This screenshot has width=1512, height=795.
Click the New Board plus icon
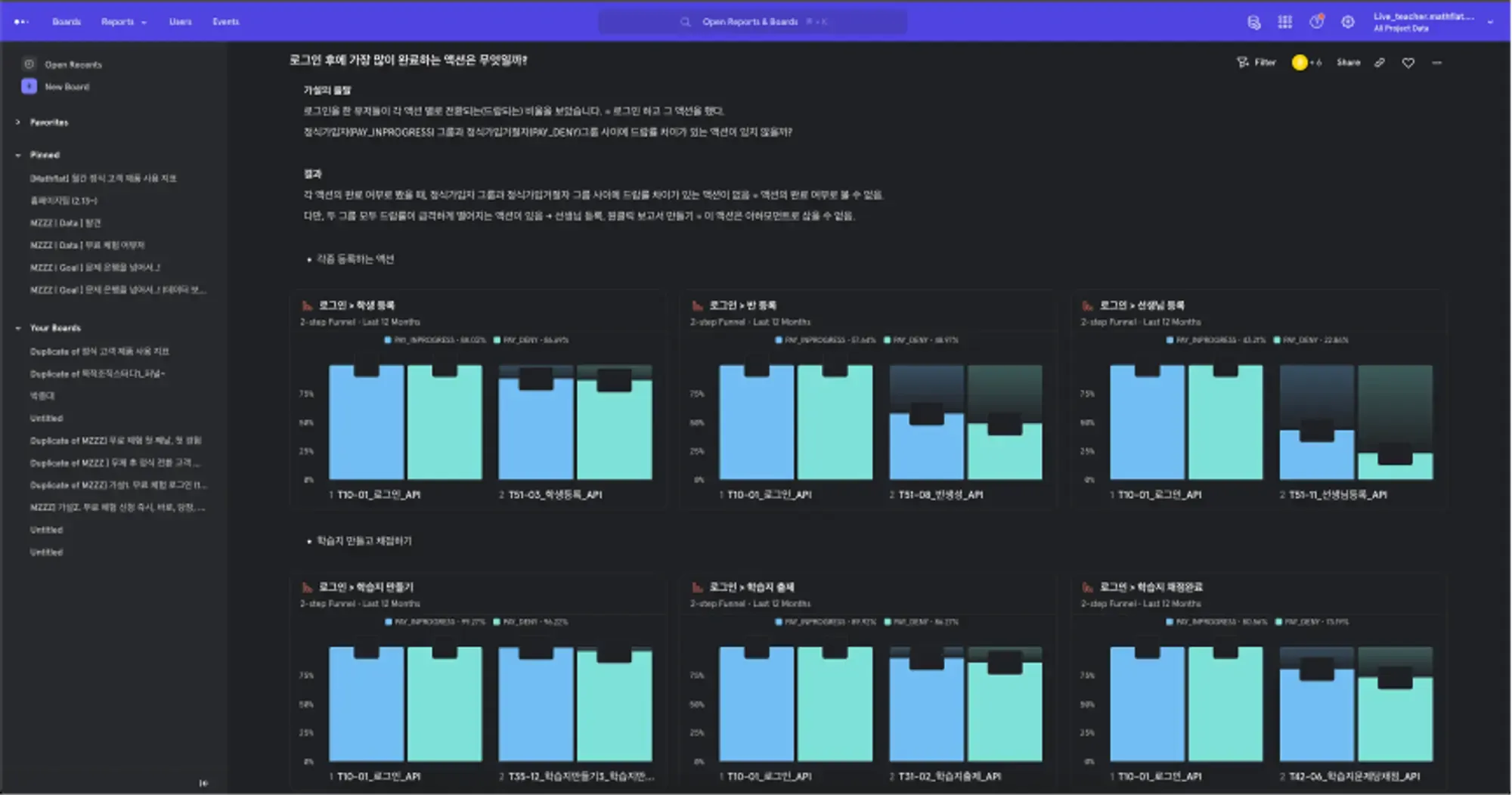29,86
